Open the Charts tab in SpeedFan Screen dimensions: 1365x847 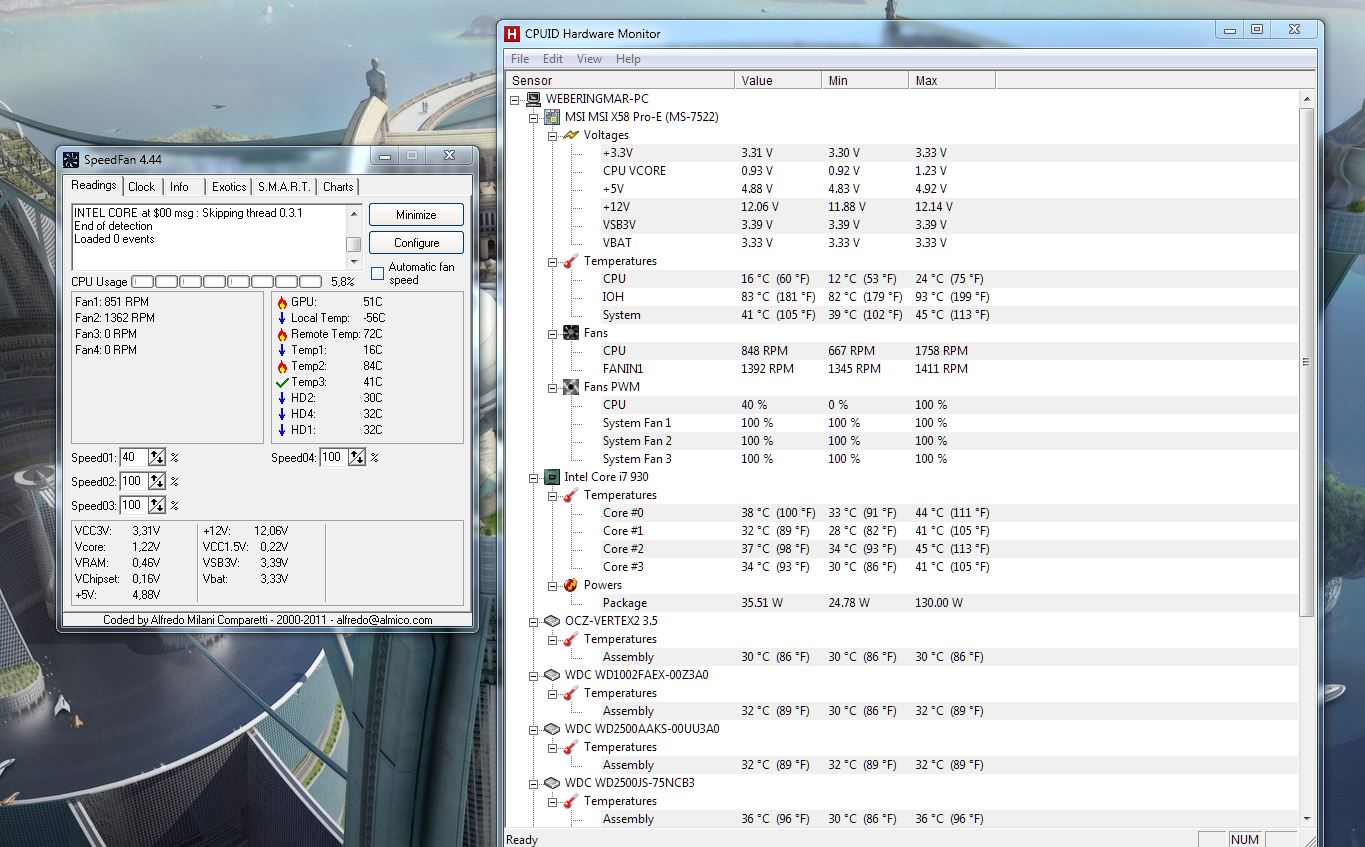(338, 187)
